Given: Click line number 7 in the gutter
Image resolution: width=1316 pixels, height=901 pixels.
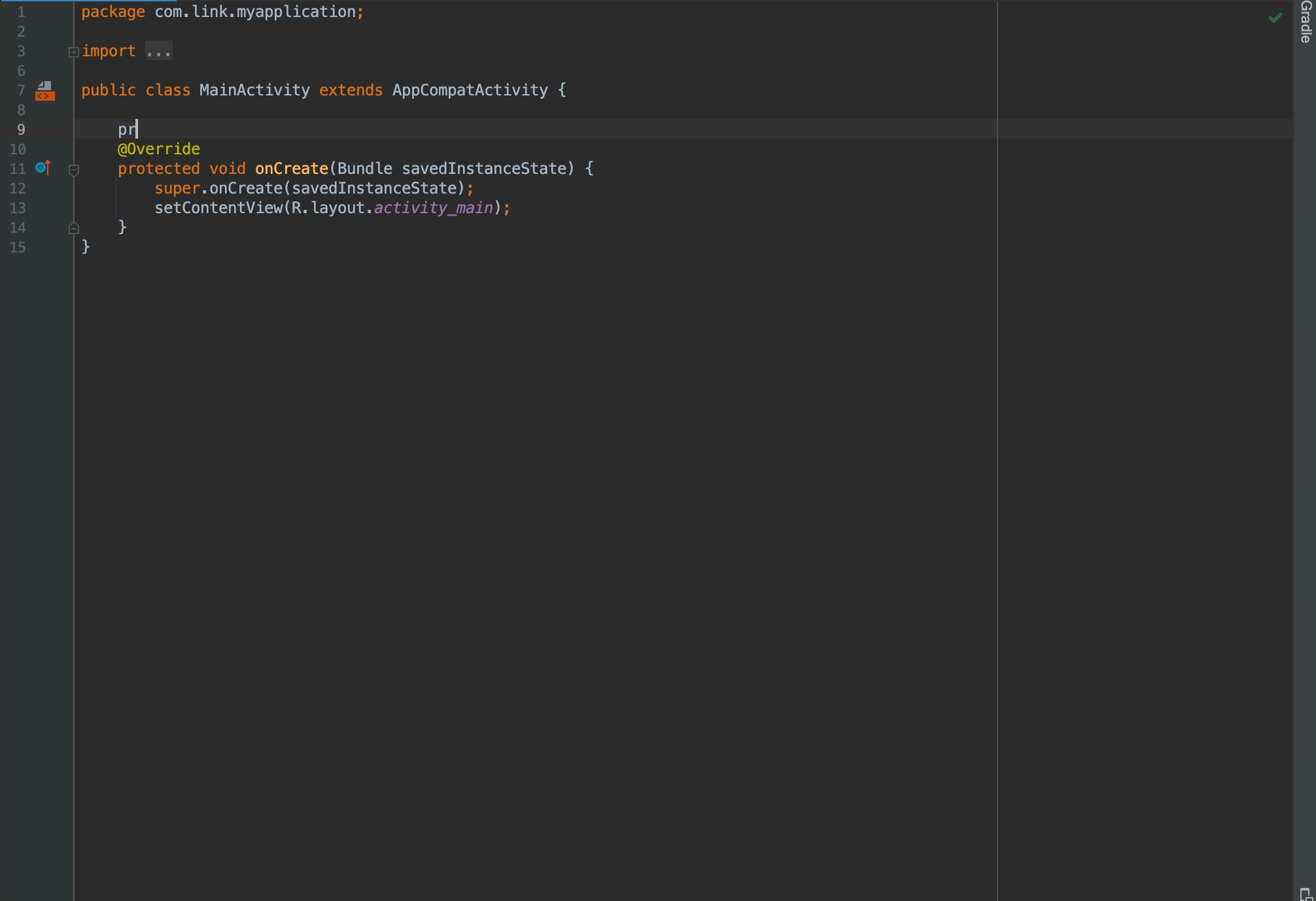Looking at the screenshot, I should point(21,90).
